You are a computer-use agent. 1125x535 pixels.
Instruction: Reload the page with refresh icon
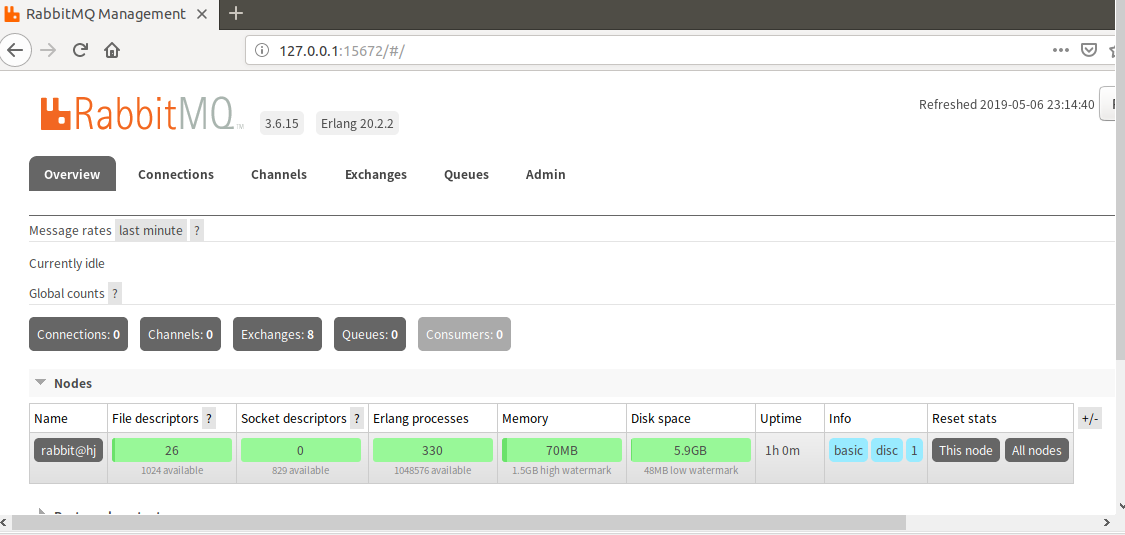[x=80, y=50]
